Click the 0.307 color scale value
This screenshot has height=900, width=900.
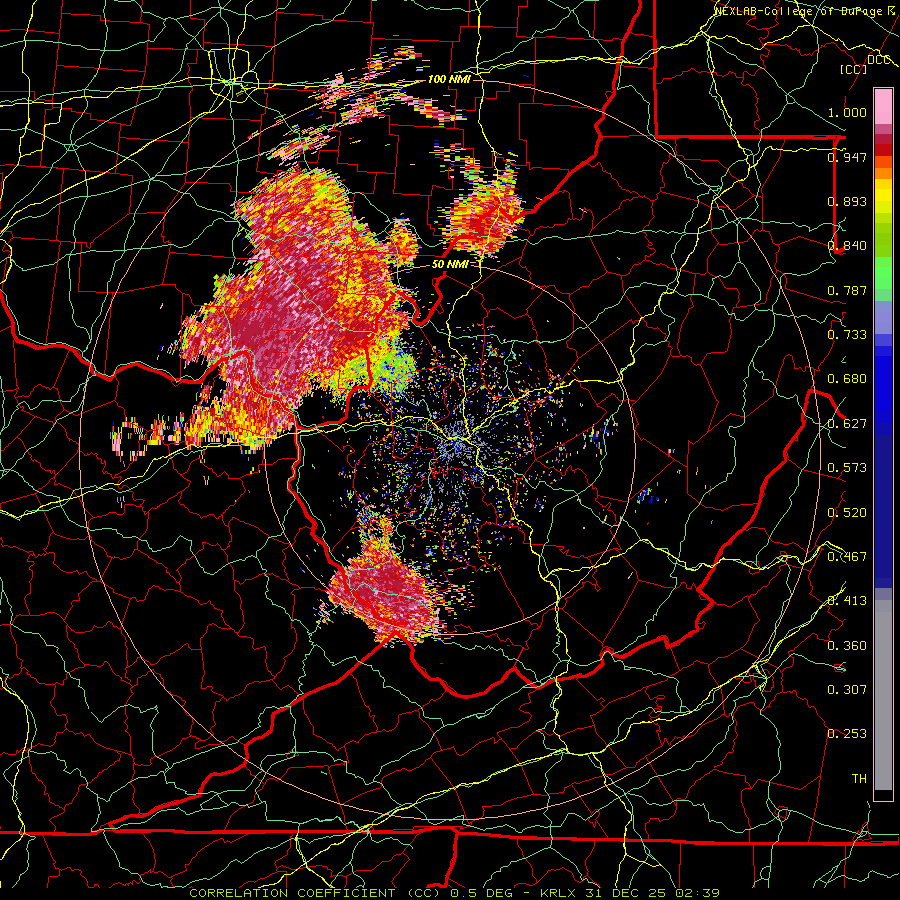pyautogui.click(x=847, y=690)
